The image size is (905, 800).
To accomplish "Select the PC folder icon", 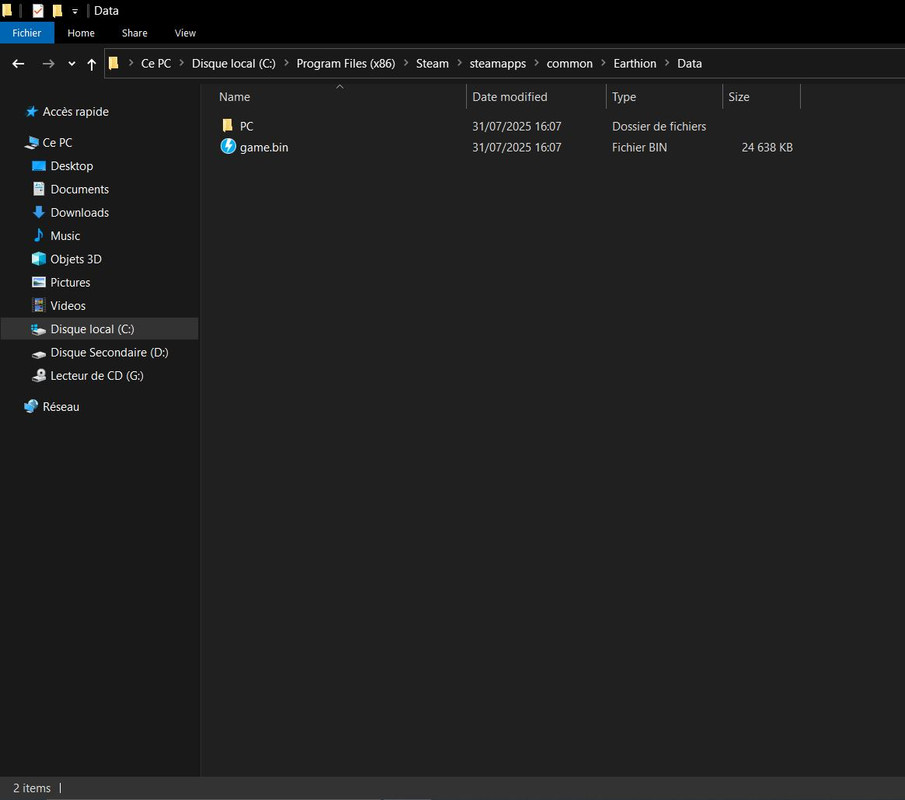I will pos(227,125).
